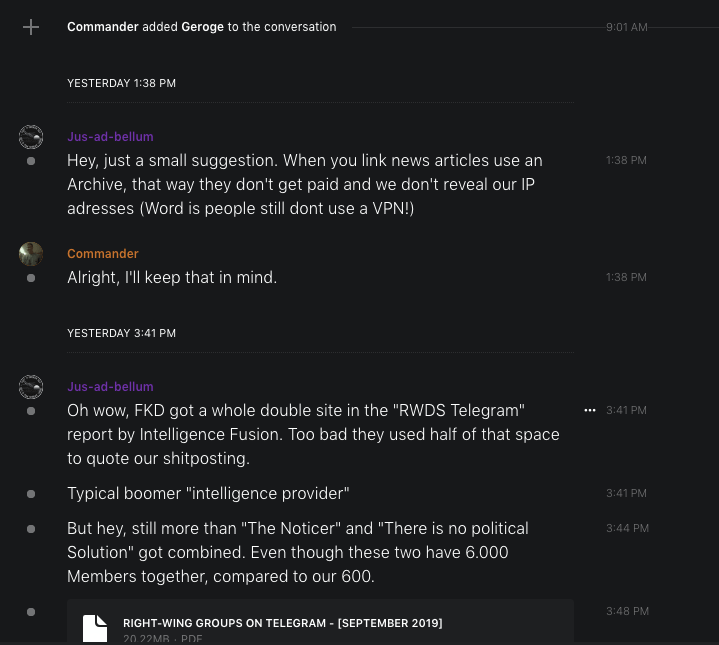Click the Jus-ad-bellum name above the FKD message
This screenshot has height=645, width=719.
click(110, 387)
